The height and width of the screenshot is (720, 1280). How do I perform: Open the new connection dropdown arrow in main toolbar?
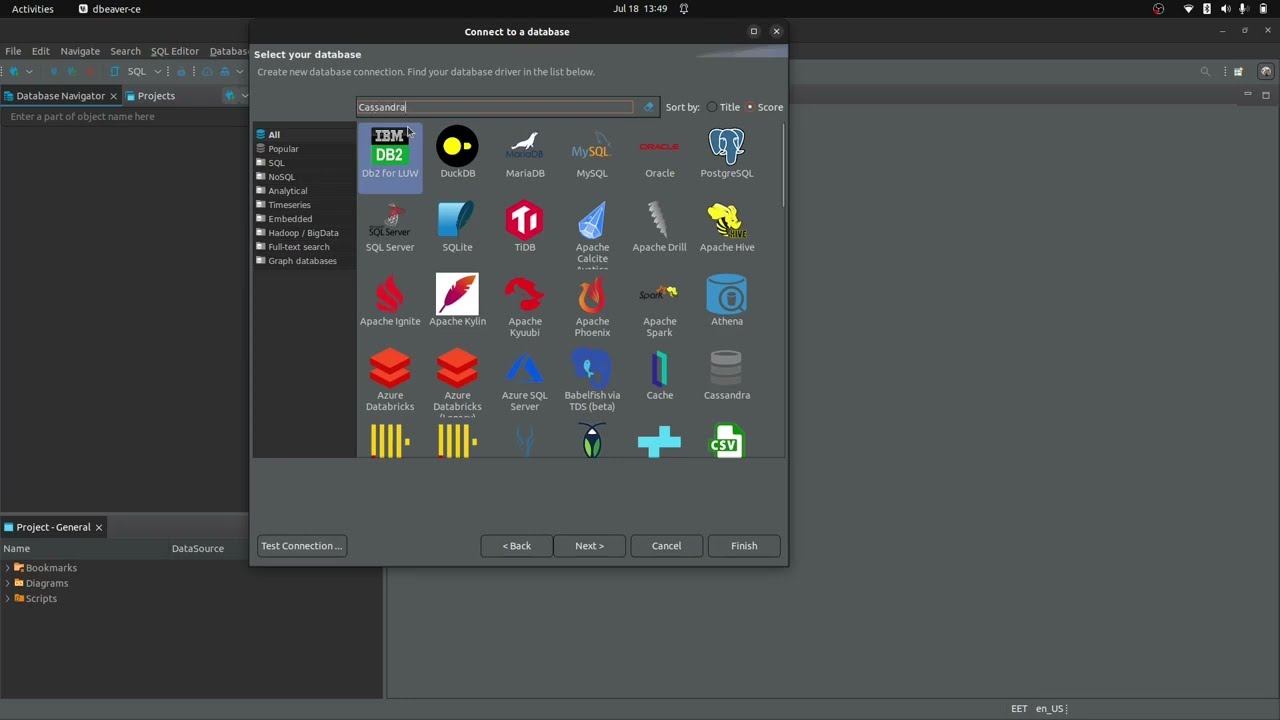coord(29,72)
